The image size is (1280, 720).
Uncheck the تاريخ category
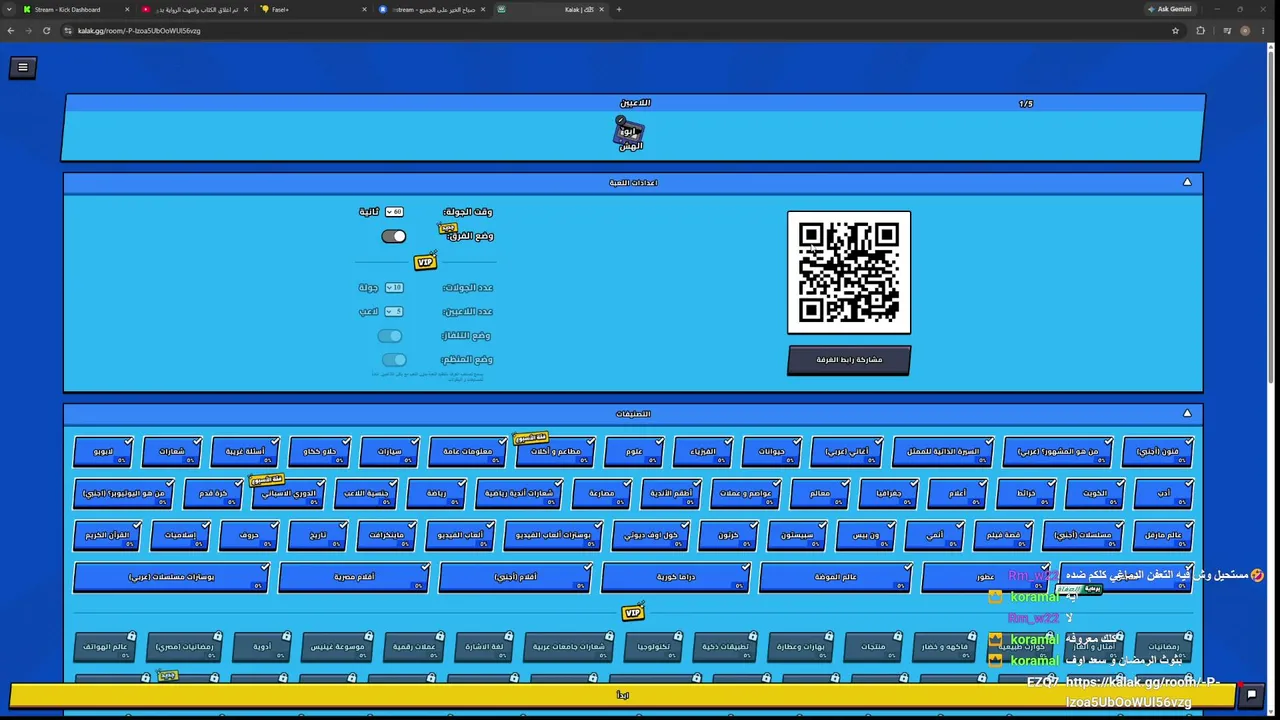(x=318, y=536)
